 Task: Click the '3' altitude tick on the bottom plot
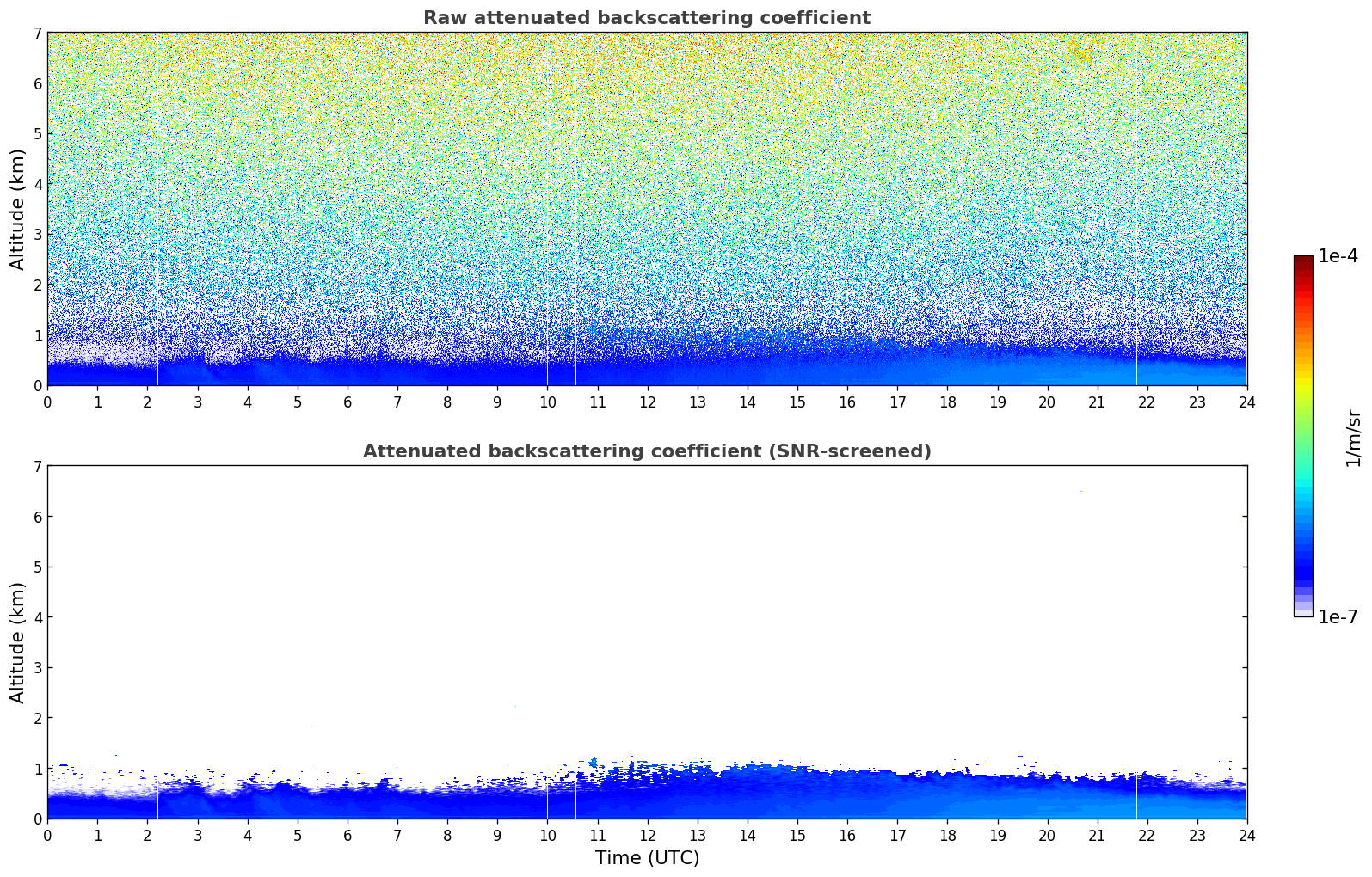pyautogui.click(x=38, y=668)
